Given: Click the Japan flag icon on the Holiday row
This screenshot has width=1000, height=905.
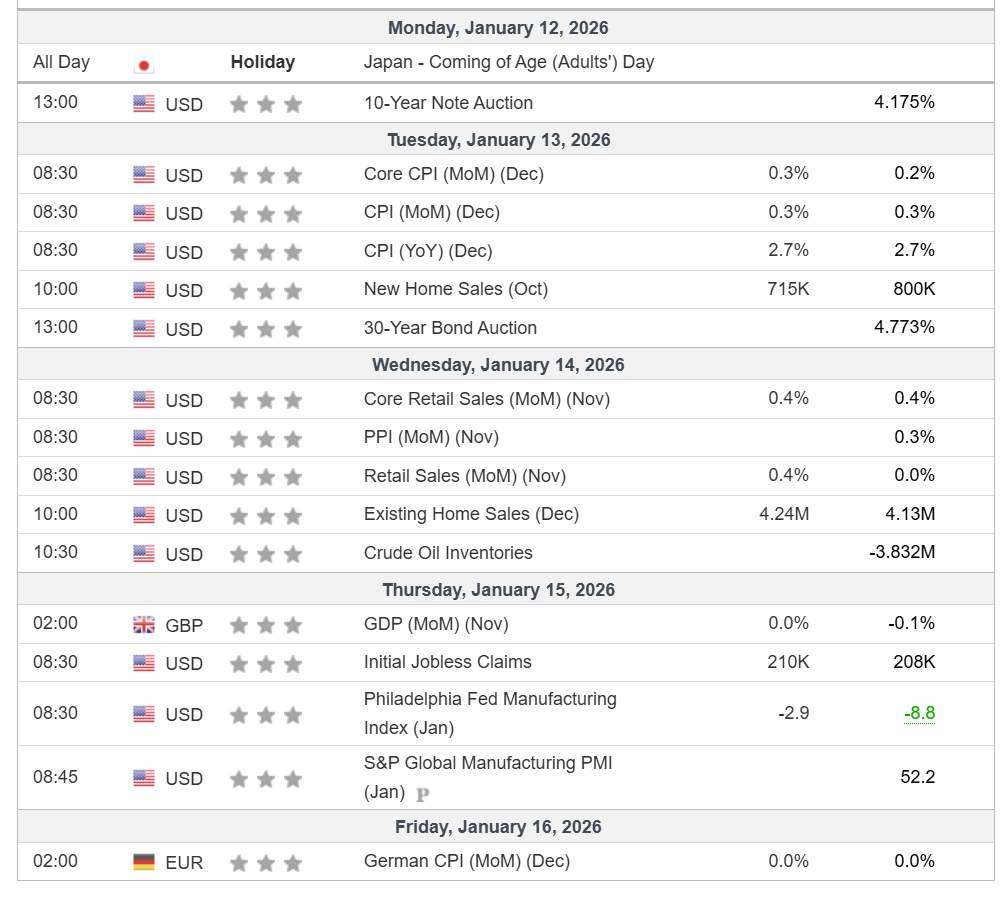Looking at the screenshot, I should (x=144, y=66).
